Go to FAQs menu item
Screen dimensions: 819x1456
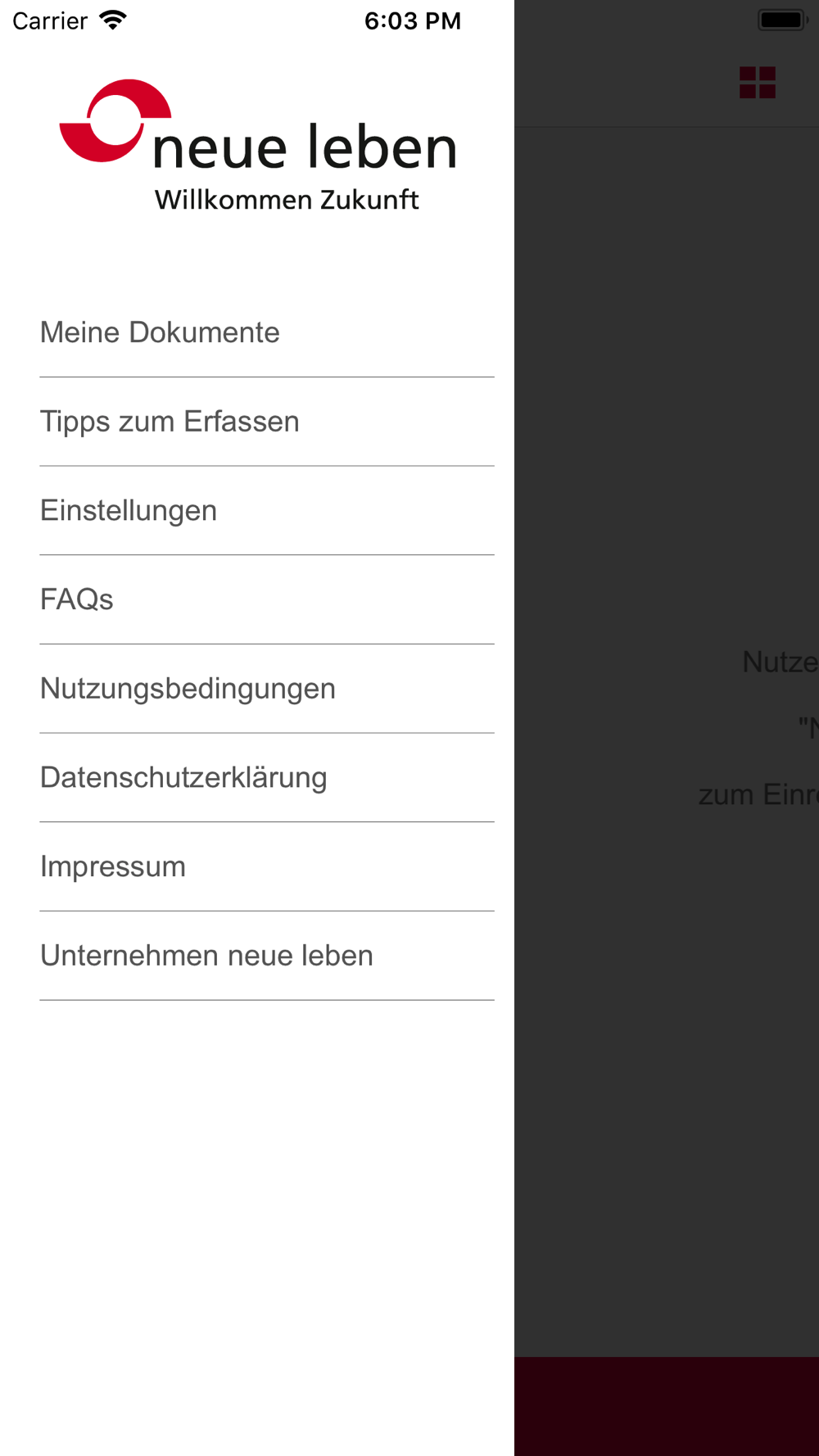(x=267, y=599)
